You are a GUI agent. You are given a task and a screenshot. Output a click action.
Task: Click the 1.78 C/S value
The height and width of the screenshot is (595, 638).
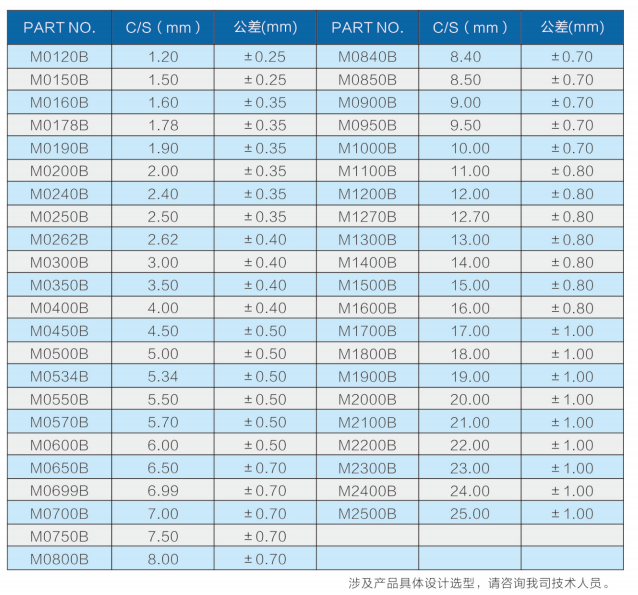coord(163,125)
